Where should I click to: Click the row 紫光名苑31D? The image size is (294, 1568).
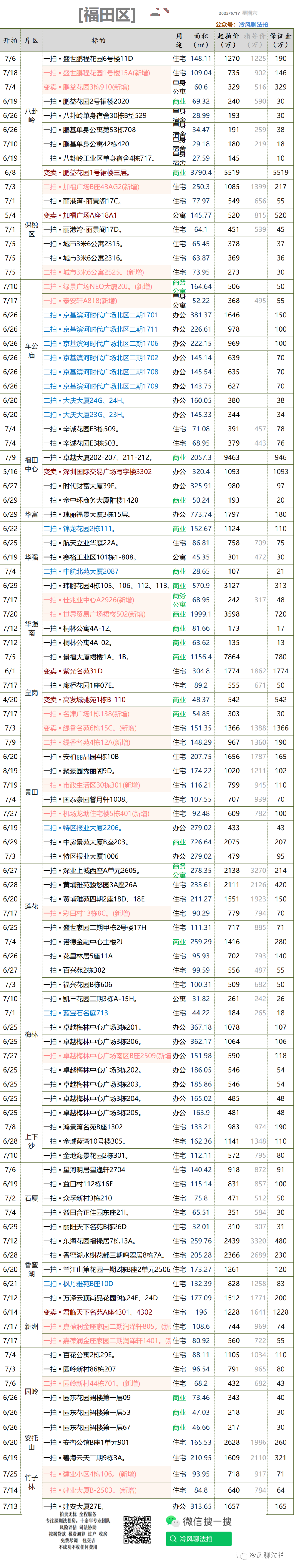147,671
